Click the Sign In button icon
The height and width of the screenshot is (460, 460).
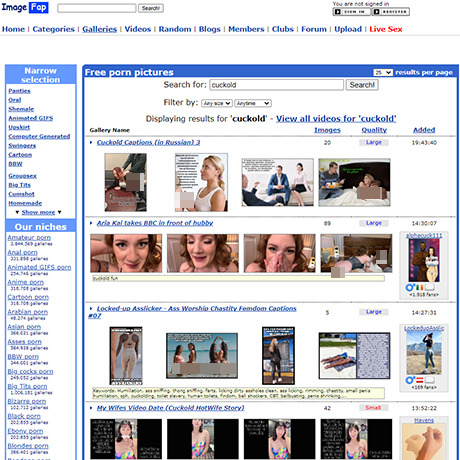[x=351, y=12]
